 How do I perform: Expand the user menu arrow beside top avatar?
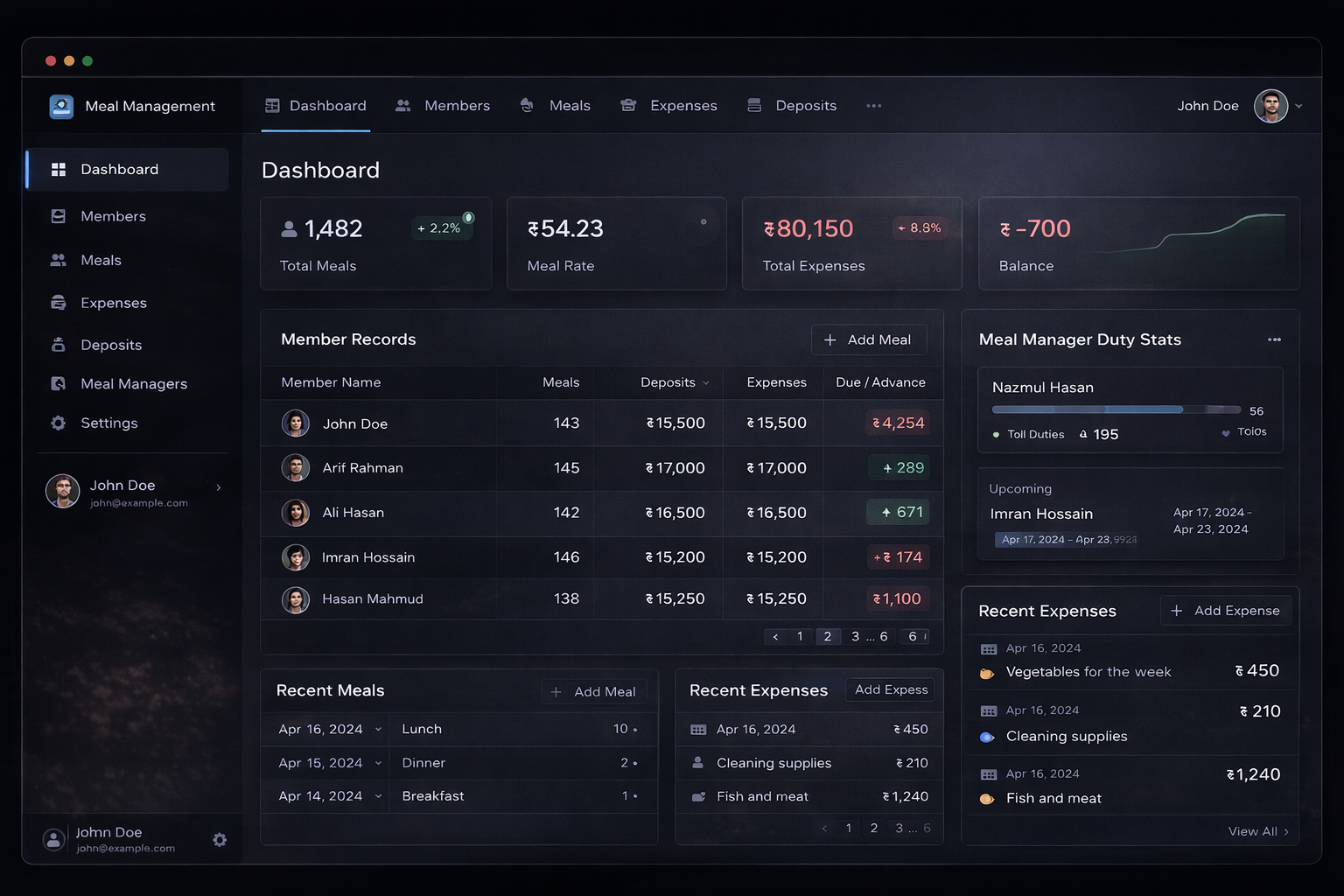[1299, 106]
